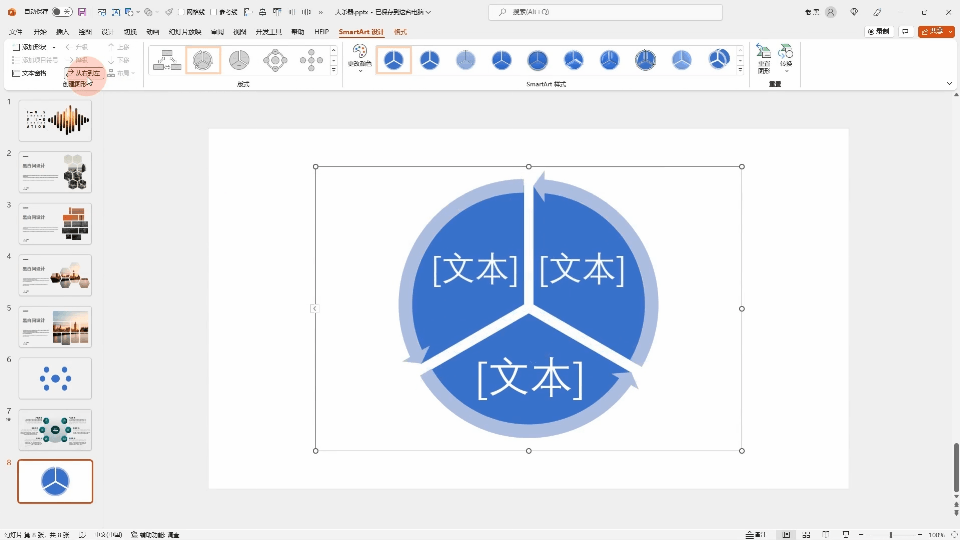Select the highlighted cycle matrix layout thumbnail
Screen dimensions: 960x540
203,61
